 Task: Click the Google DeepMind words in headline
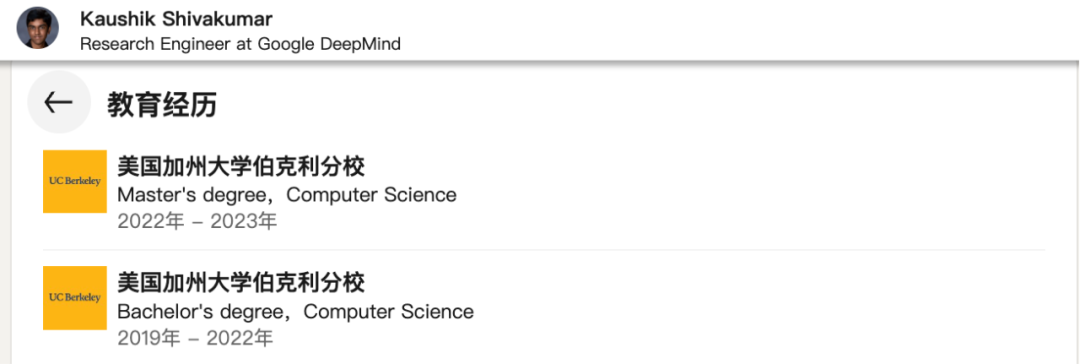point(329,44)
